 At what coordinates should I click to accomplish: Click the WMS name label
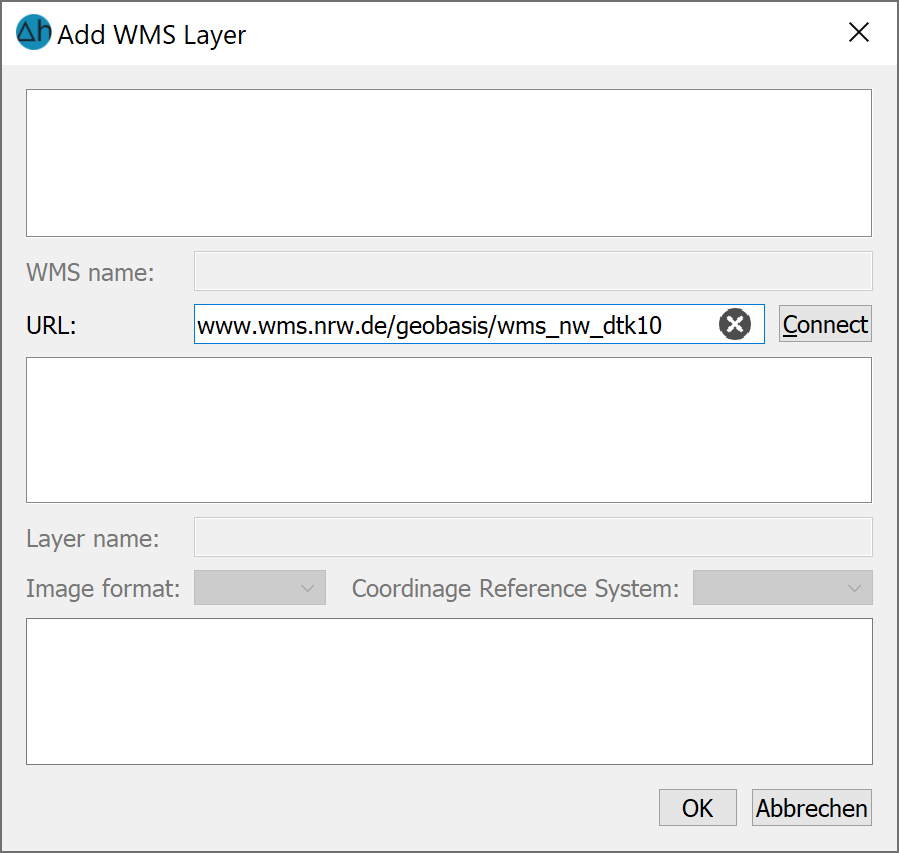click(90, 272)
